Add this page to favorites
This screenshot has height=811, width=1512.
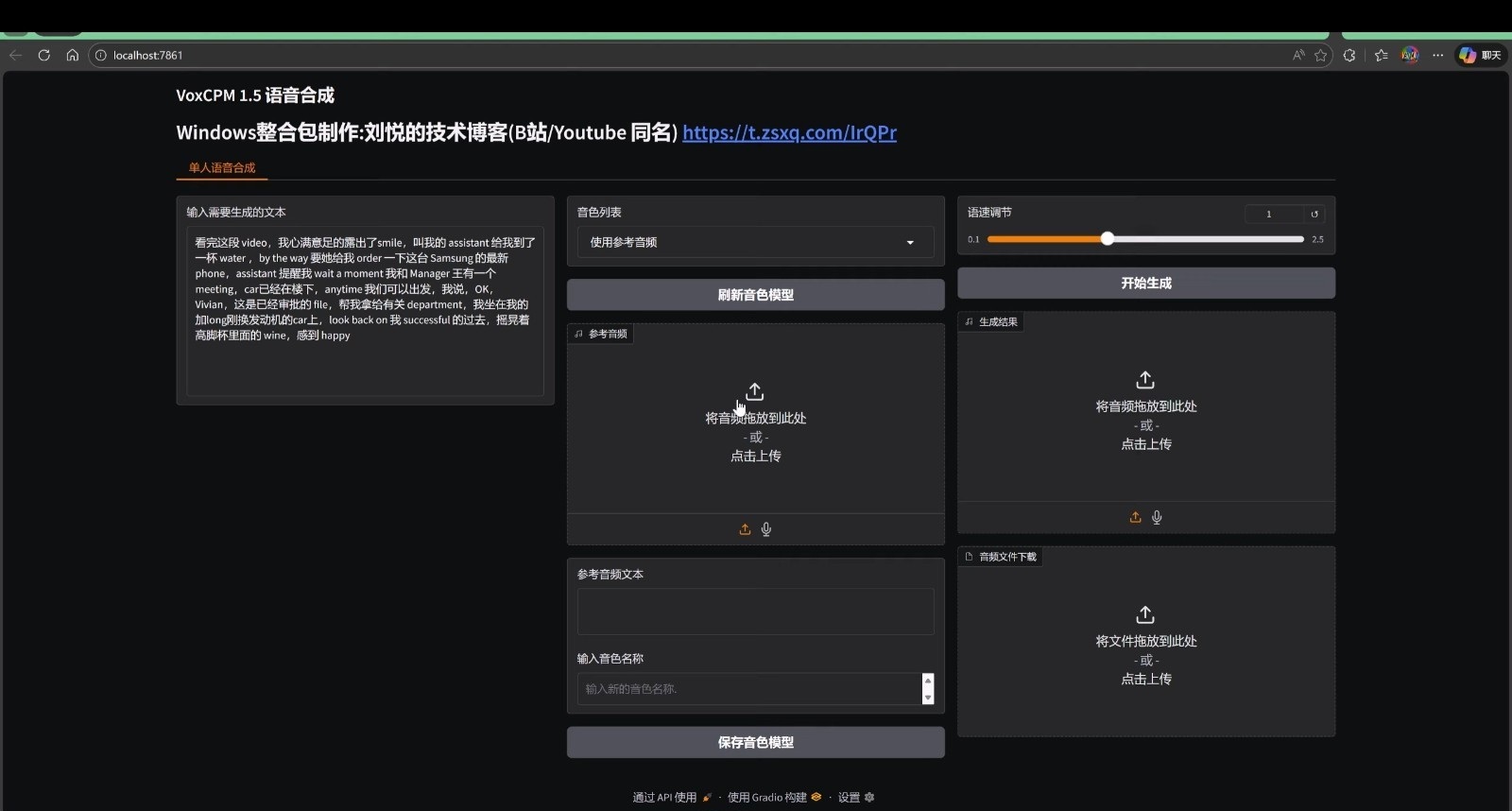[x=1320, y=55]
